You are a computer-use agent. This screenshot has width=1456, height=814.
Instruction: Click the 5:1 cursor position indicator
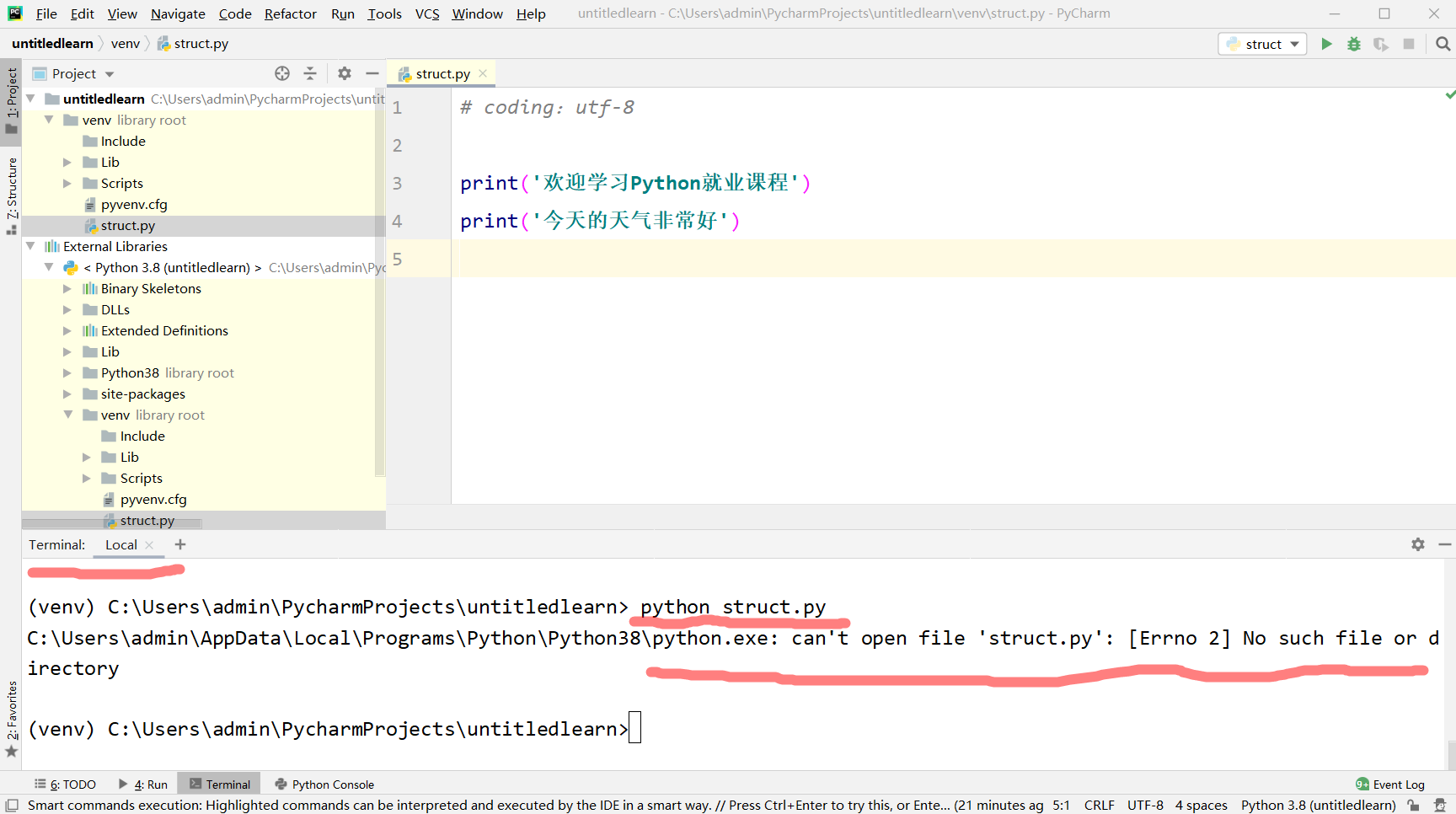[1061, 806]
